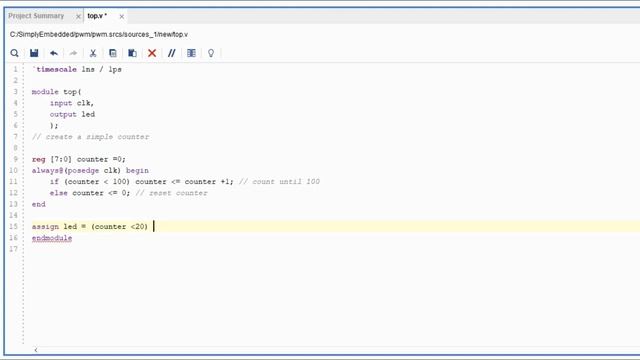Paste clipboard contents using paste icon
Screen dimensions: 640x360
pos(132,53)
